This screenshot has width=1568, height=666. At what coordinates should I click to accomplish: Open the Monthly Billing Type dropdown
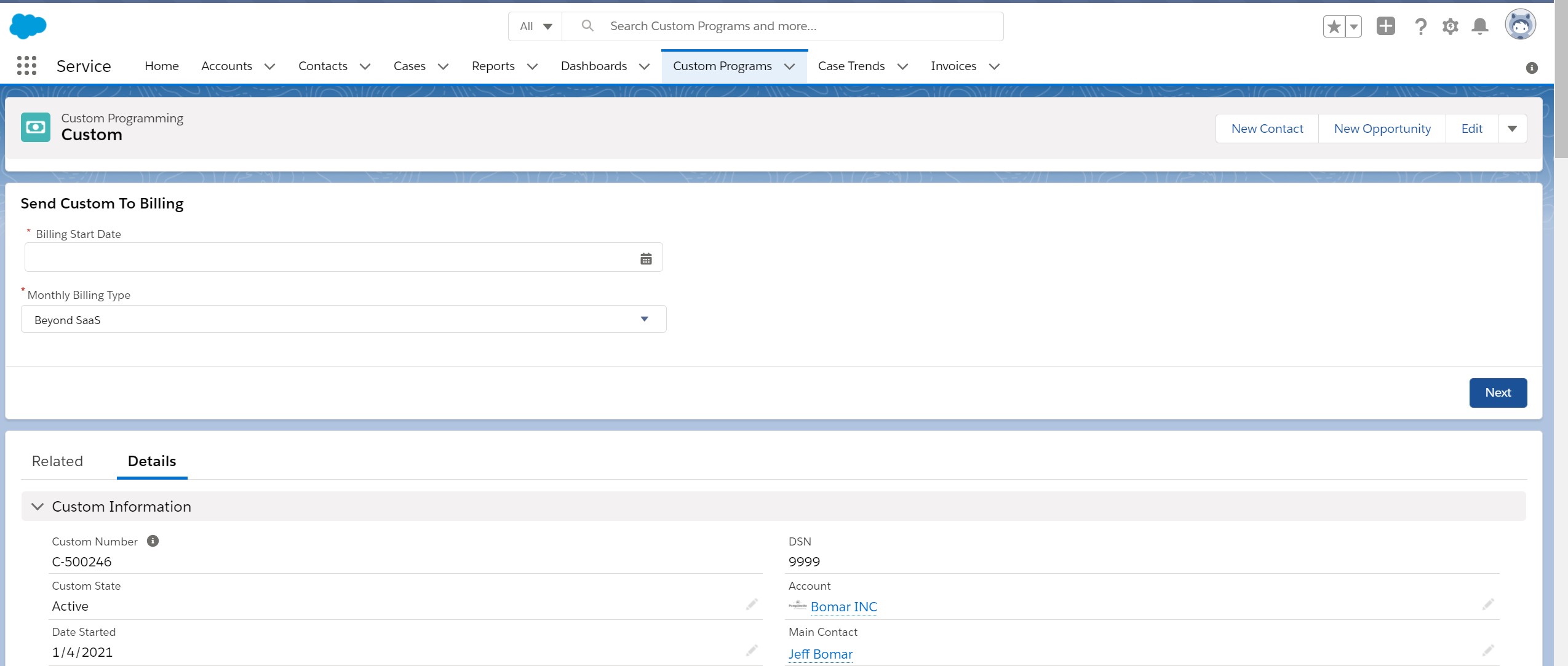343,319
